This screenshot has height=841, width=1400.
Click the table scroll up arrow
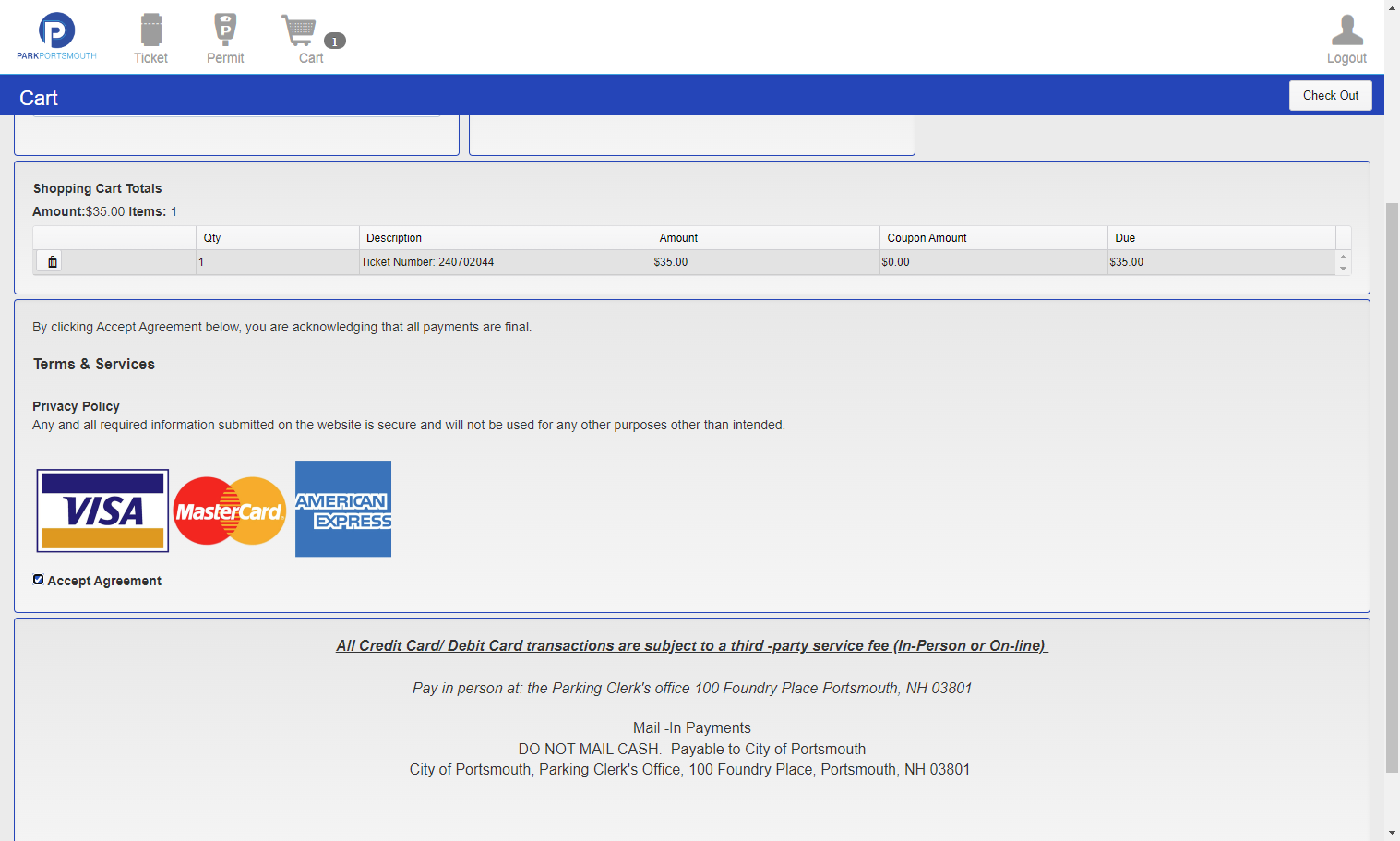(1344, 257)
